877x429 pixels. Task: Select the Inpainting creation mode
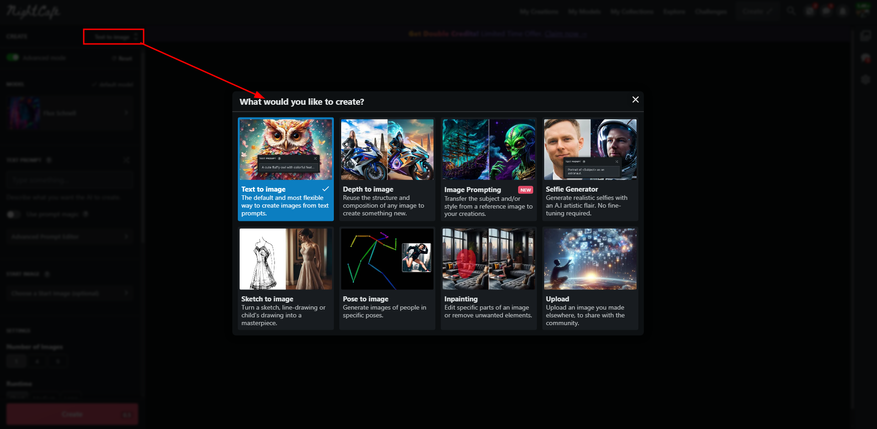(489, 278)
